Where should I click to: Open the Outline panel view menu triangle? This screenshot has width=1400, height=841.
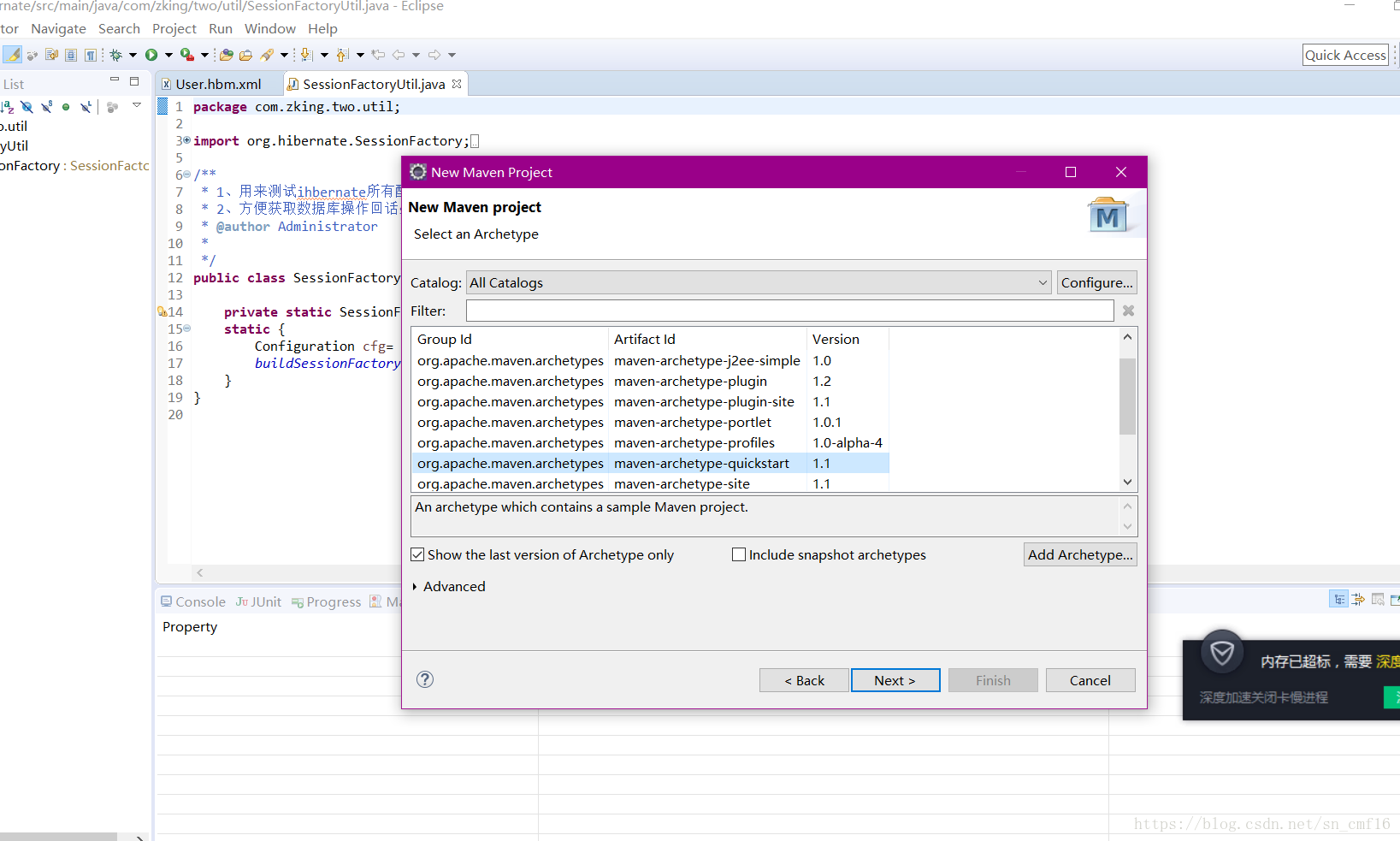pos(137,105)
